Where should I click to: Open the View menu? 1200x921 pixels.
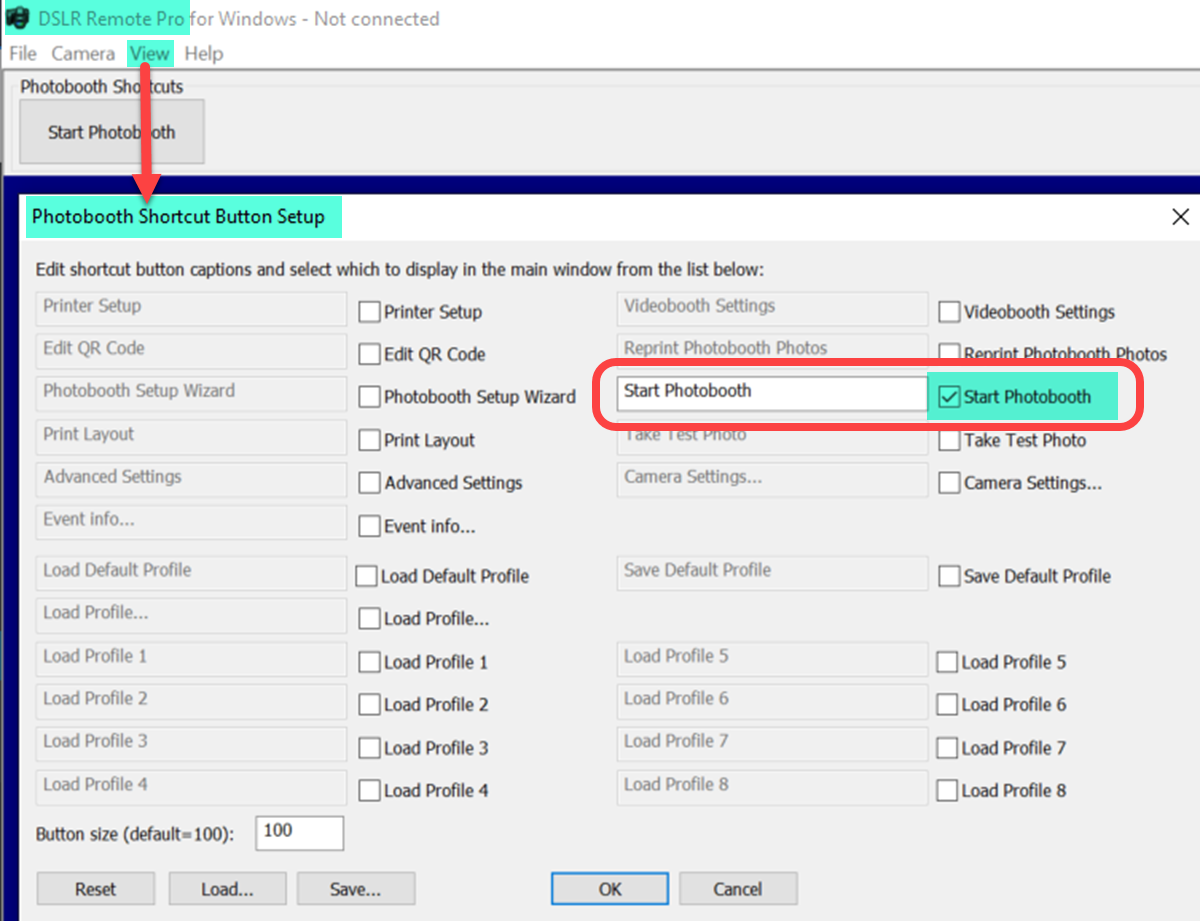(150, 54)
